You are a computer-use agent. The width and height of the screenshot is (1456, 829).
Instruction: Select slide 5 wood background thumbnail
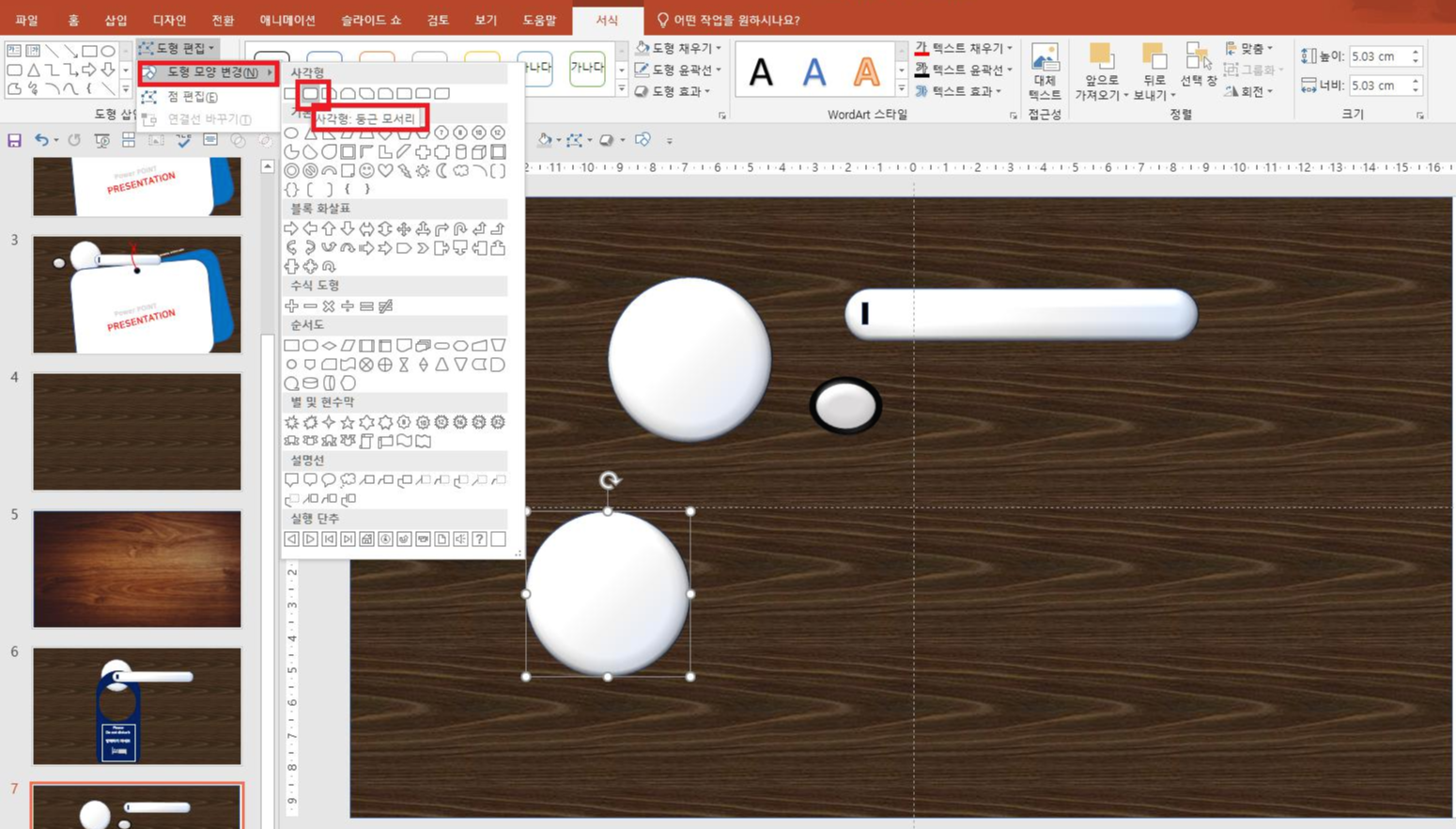click(x=137, y=569)
